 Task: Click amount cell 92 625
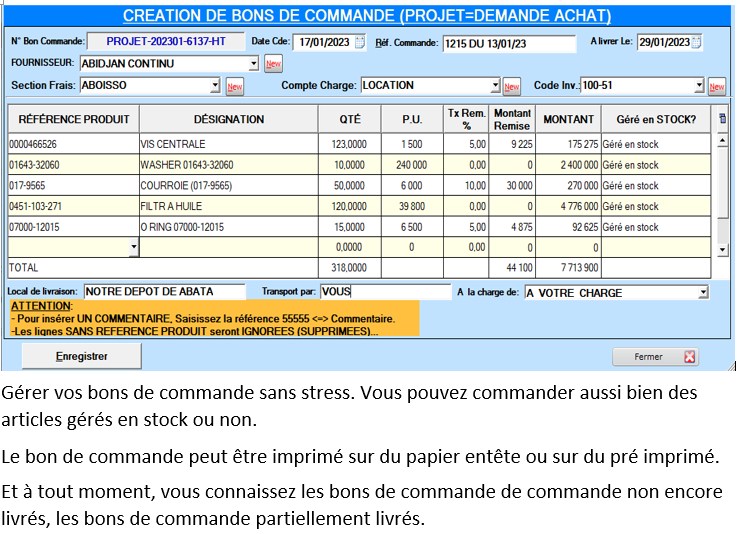[568, 227]
